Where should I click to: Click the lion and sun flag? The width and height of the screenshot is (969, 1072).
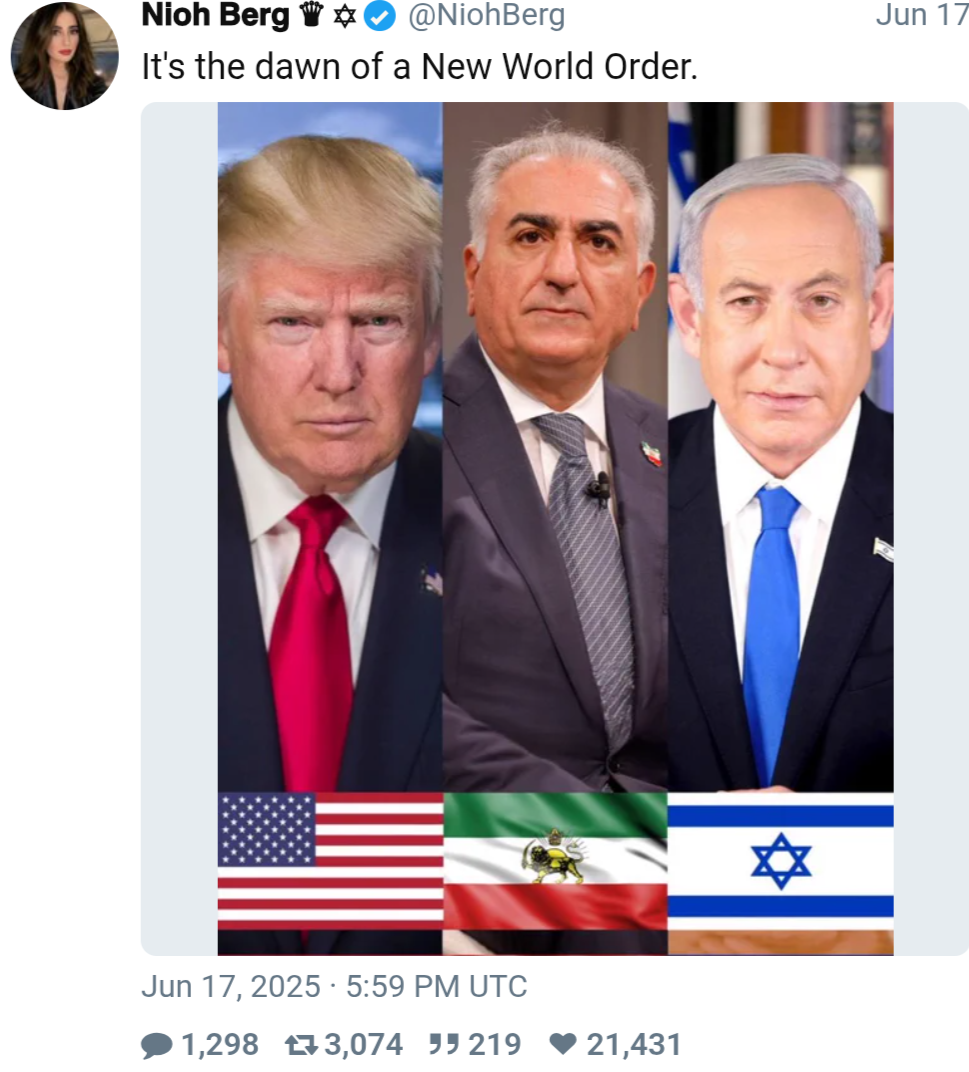point(555,861)
